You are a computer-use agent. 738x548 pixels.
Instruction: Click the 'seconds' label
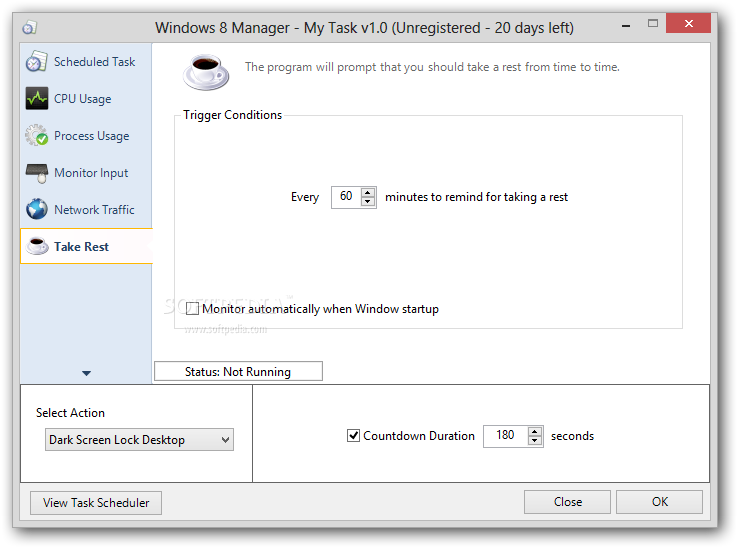tap(572, 436)
